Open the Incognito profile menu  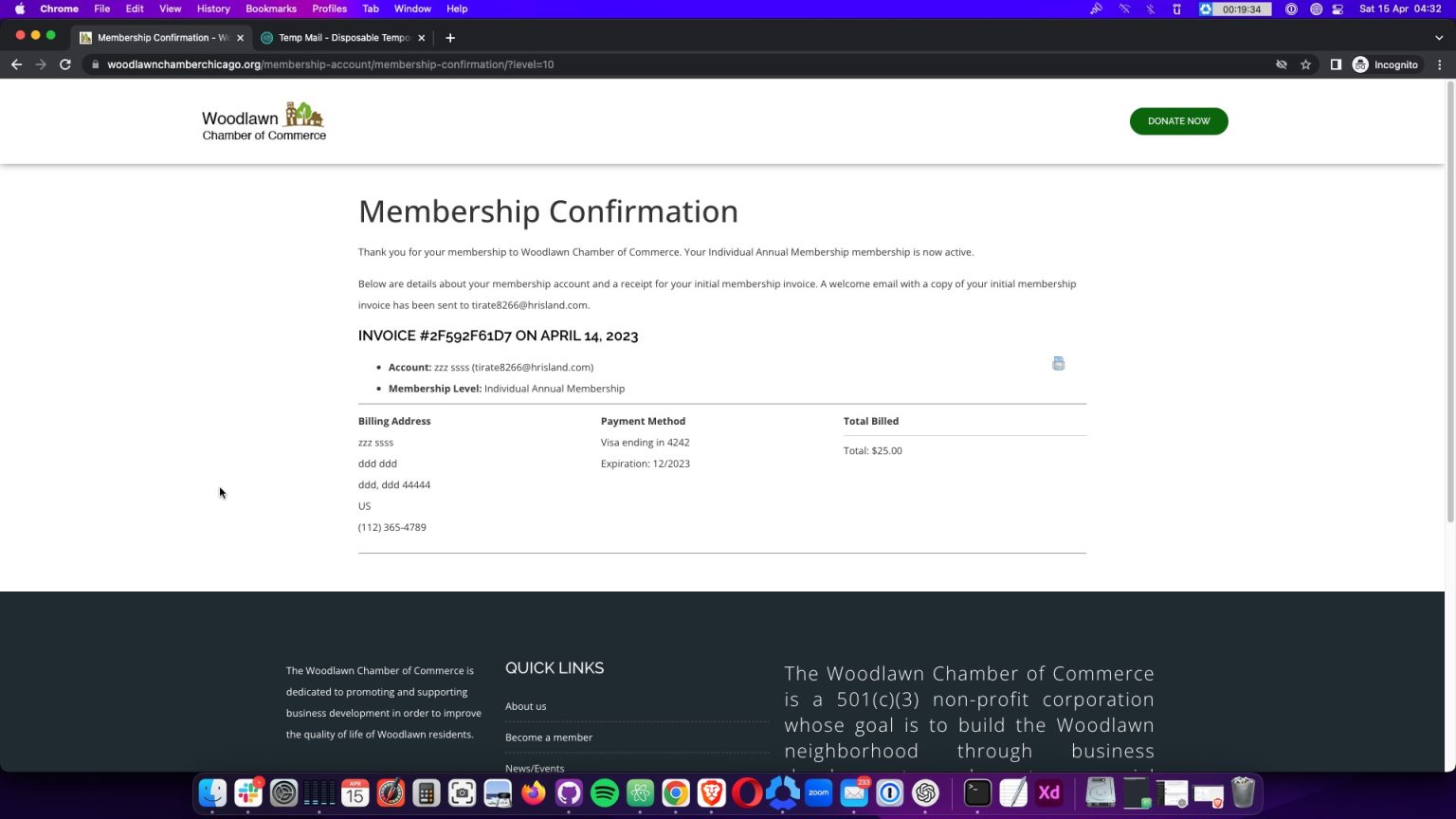1385,64
